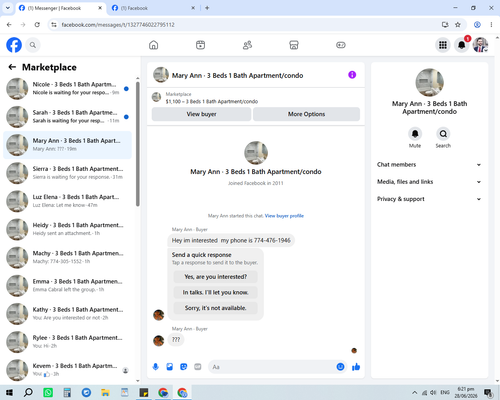The width and height of the screenshot is (500, 400).
Task: Select the Mary Ann conversation row
Action: click(x=68, y=145)
